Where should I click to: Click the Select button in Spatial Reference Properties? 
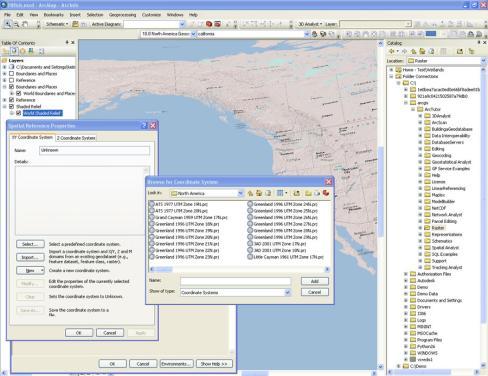tap(30, 244)
